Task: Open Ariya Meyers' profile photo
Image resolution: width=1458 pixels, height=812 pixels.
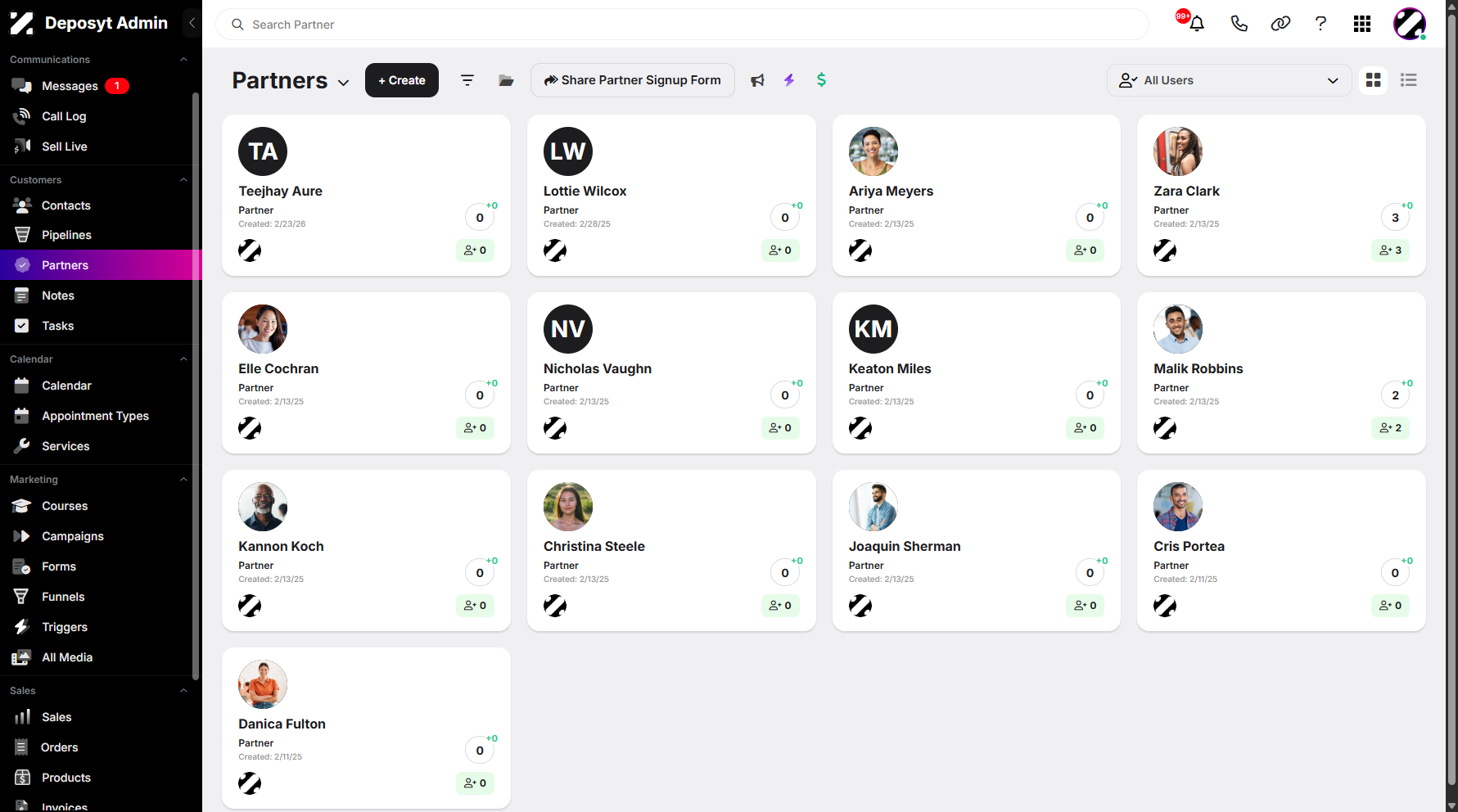Action: (873, 151)
